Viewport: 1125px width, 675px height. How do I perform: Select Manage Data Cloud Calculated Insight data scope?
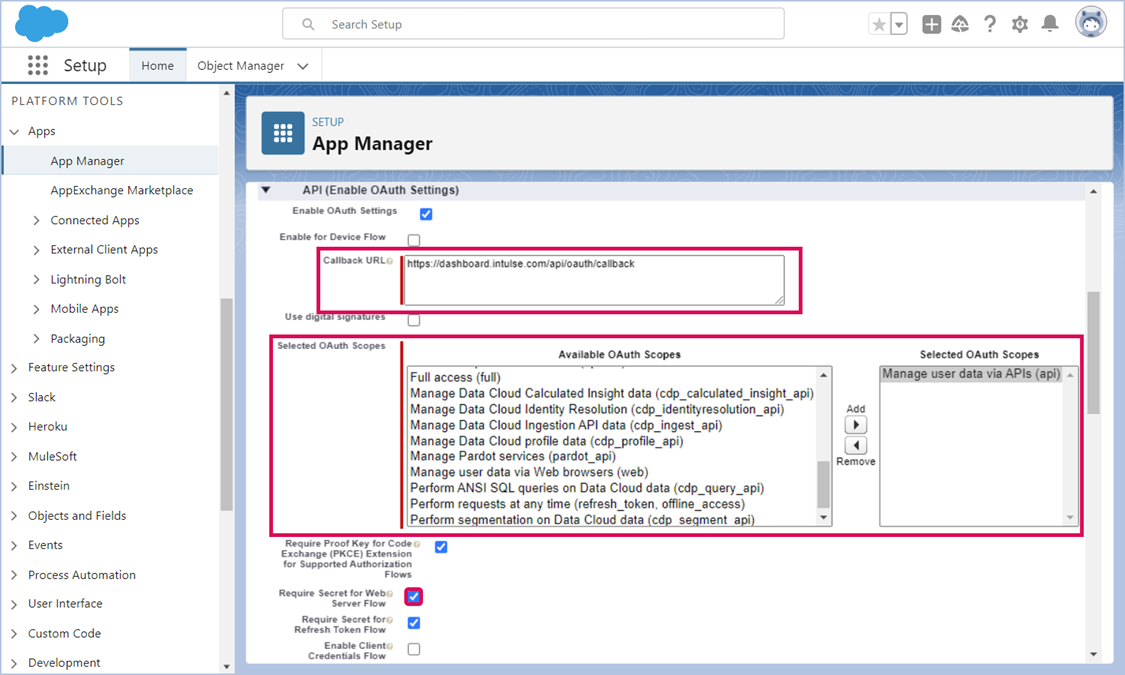click(x=611, y=393)
